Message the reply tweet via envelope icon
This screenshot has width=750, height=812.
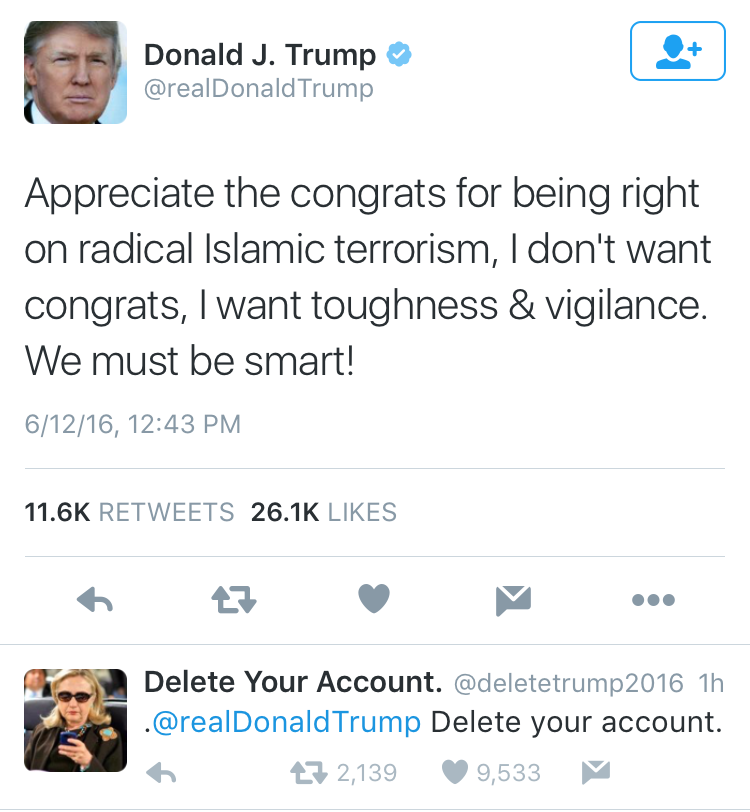pos(595,771)
